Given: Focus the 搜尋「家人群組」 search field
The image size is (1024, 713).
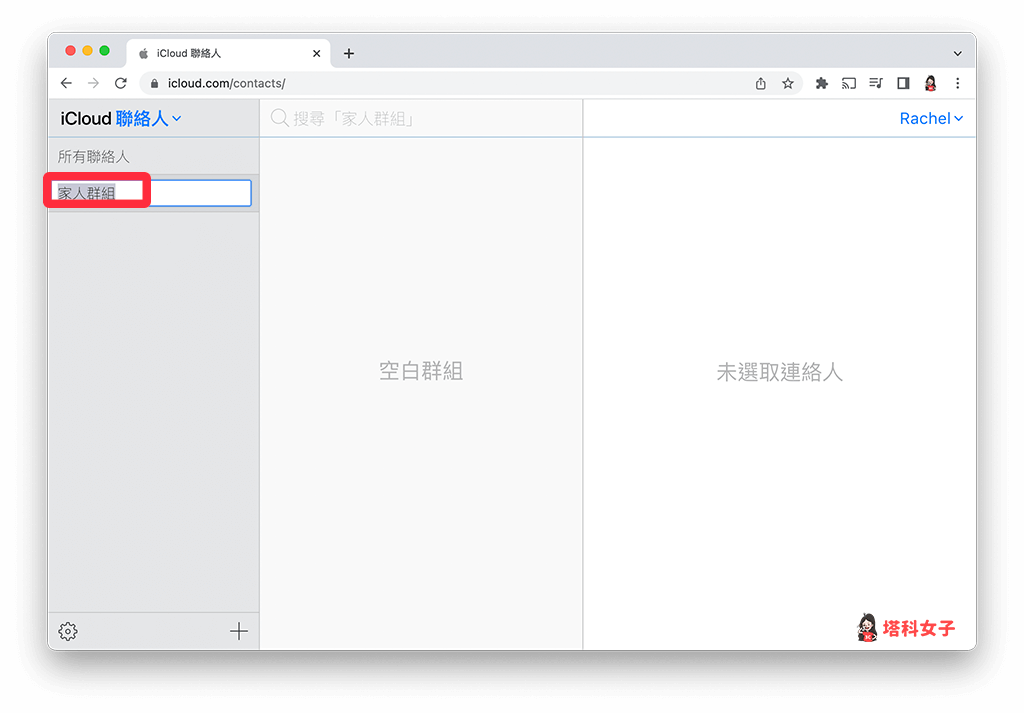Looking at the screenshot, I should [x=421, y=118].
